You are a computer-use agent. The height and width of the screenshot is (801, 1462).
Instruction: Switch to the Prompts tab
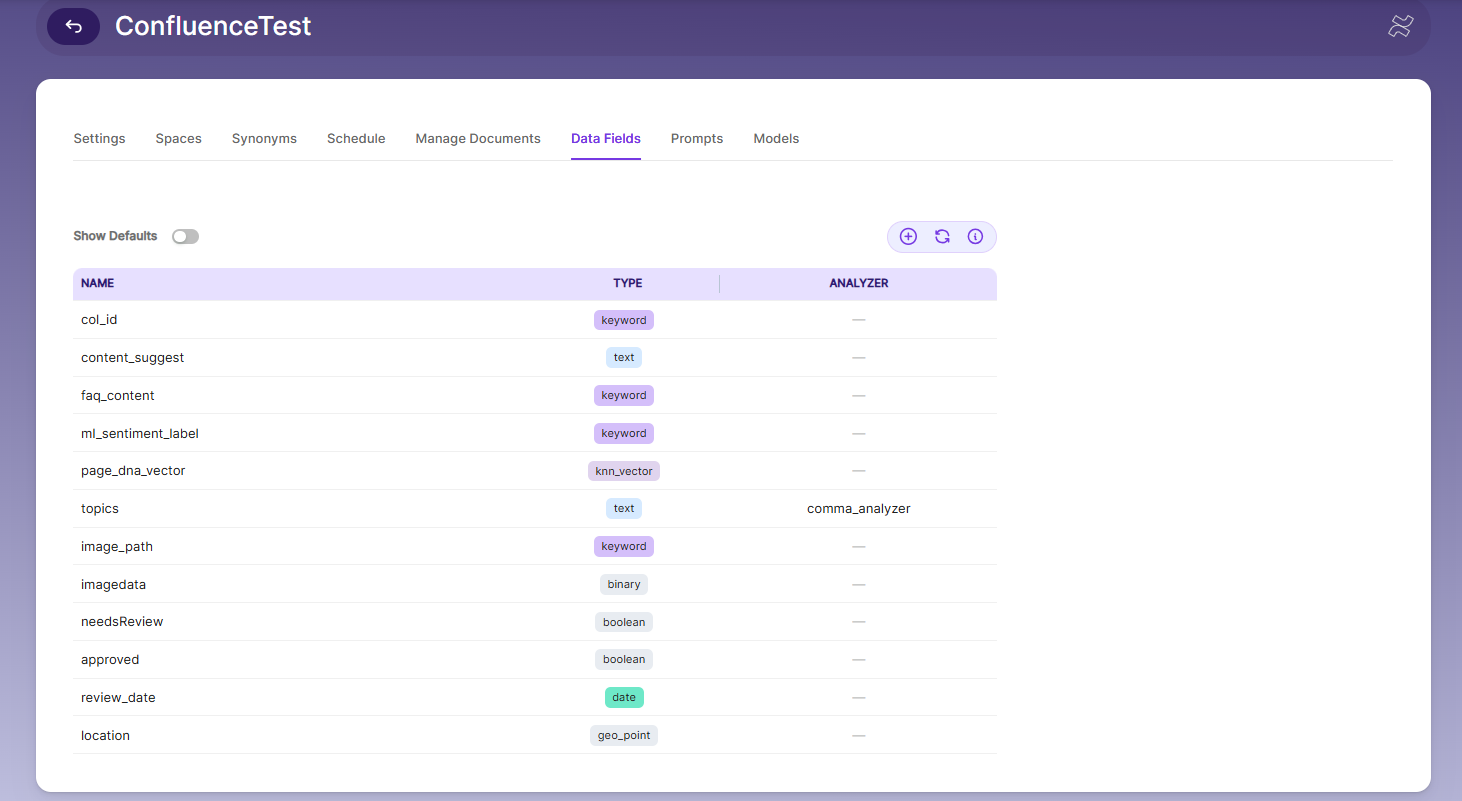(697, 139)
